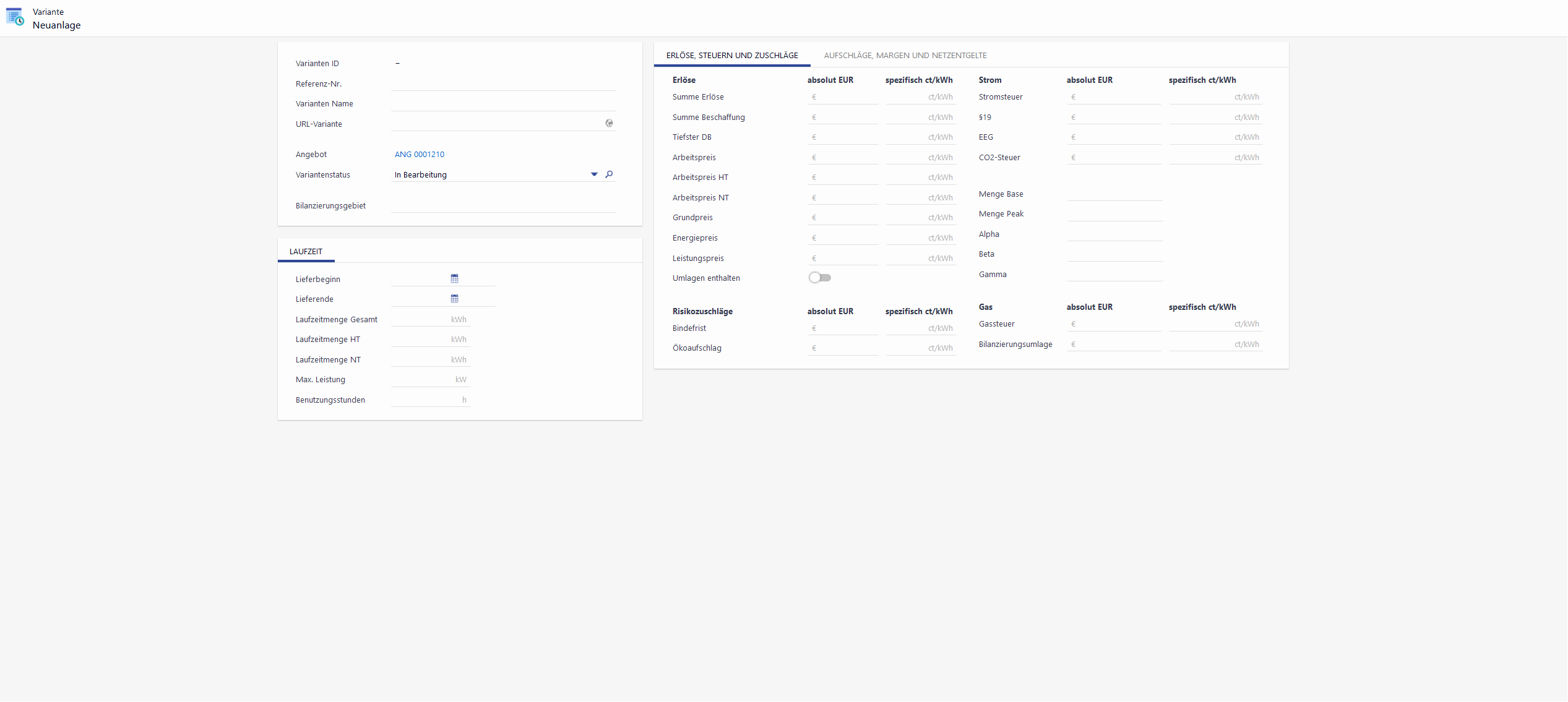Click the Referenz-Nr. input field
The height and width of the screenshot is (702, 1568).
pos(502,84)
